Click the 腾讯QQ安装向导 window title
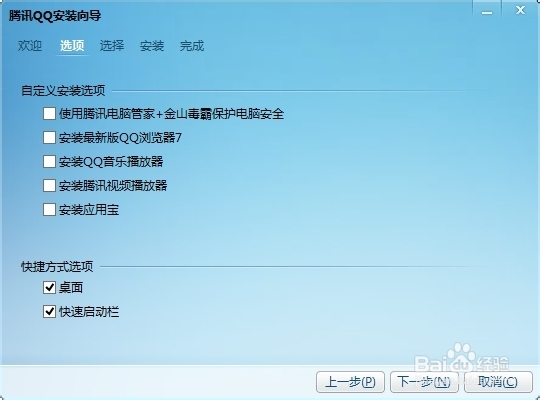Viewport: 540px width, 400px height. point(55,16)
